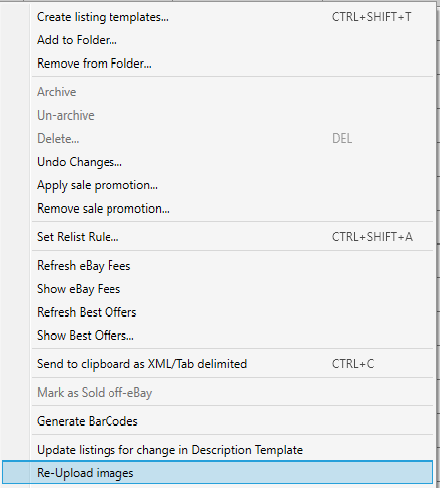440x488 pixels.
Task: Select the Archive menu item
Action: (x=217, y=92)
